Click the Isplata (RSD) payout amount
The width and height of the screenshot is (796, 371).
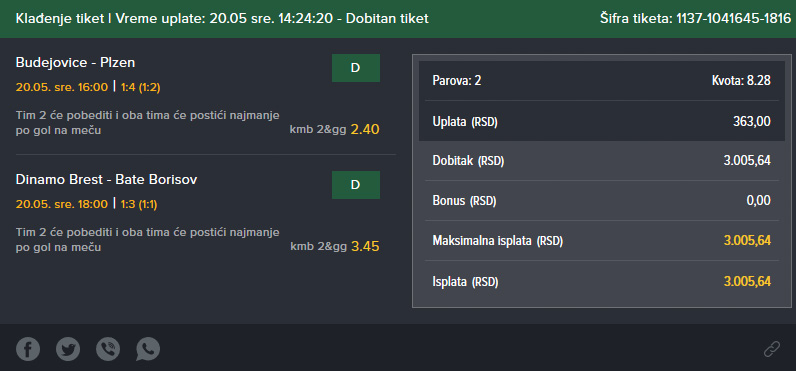[747, 281]
